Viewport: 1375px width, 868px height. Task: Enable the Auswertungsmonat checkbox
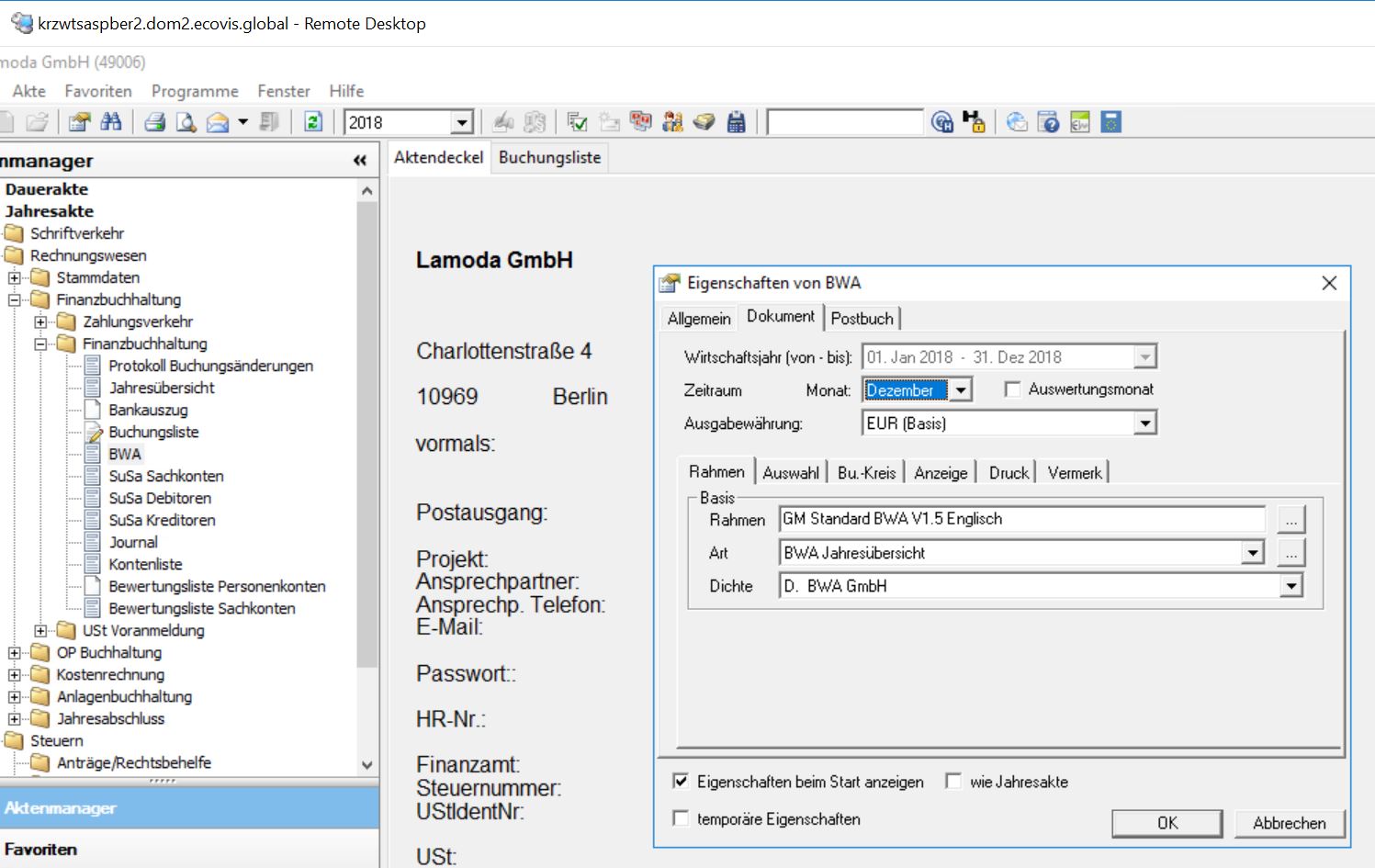[x=1011, y=389]
